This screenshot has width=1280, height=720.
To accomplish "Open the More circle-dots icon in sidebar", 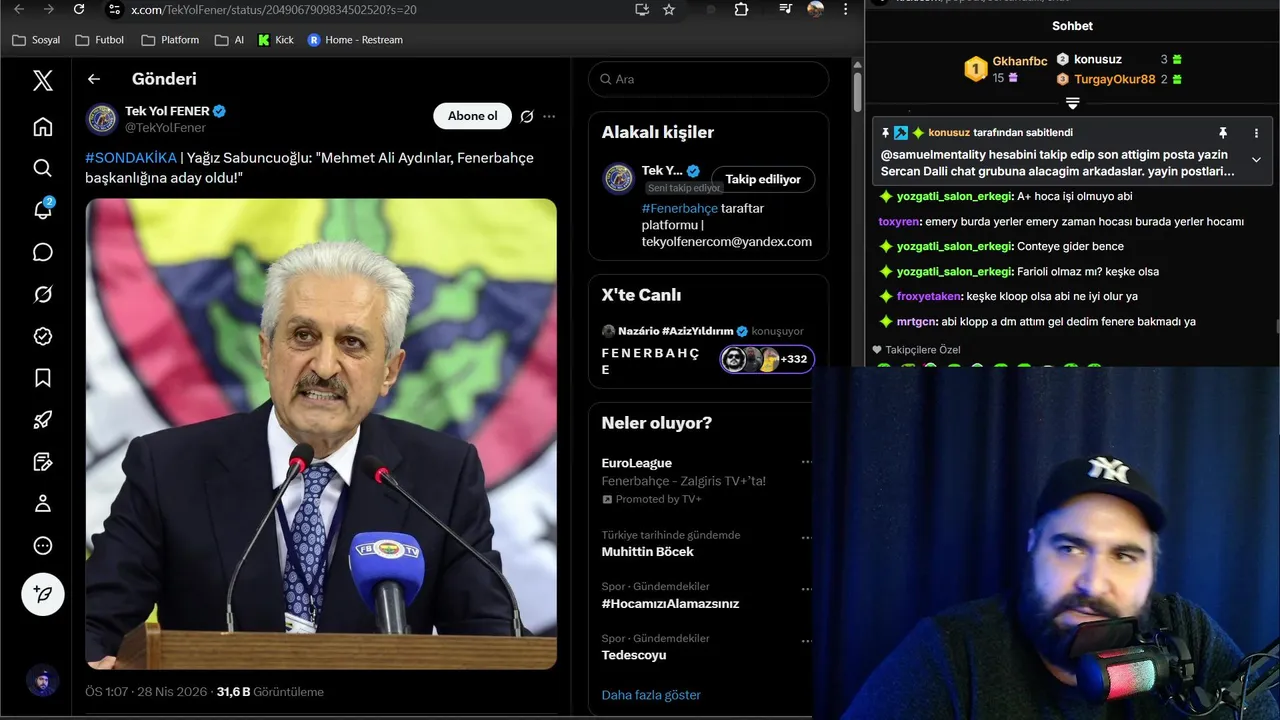I will (x=42, y=546).
